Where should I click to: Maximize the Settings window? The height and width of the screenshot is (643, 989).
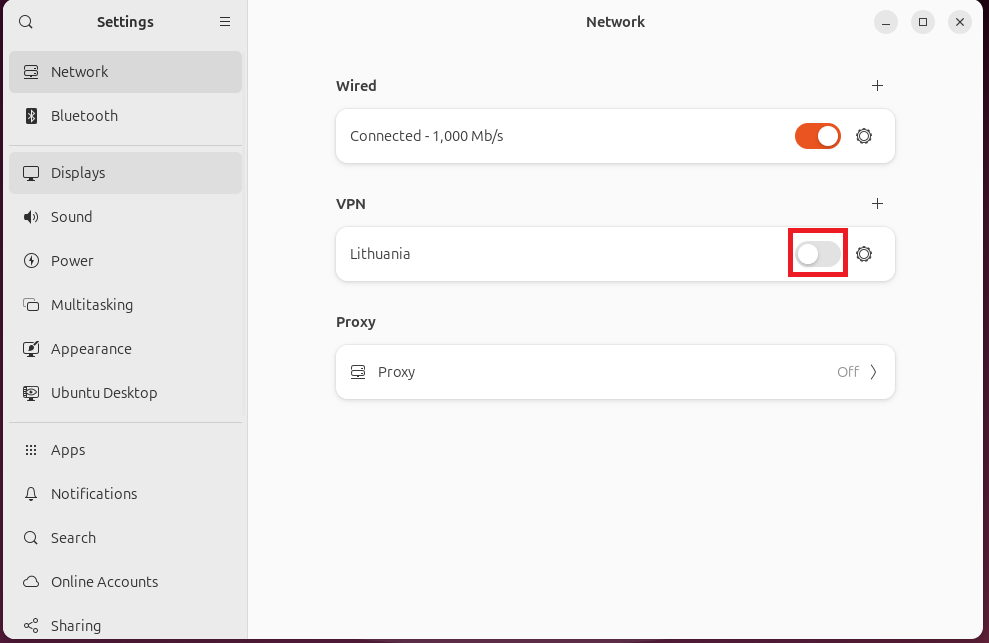[923, 22]
